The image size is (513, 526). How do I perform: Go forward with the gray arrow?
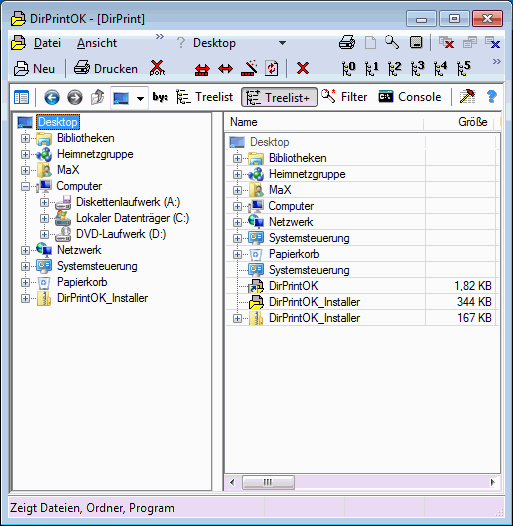tap(74, 97)
